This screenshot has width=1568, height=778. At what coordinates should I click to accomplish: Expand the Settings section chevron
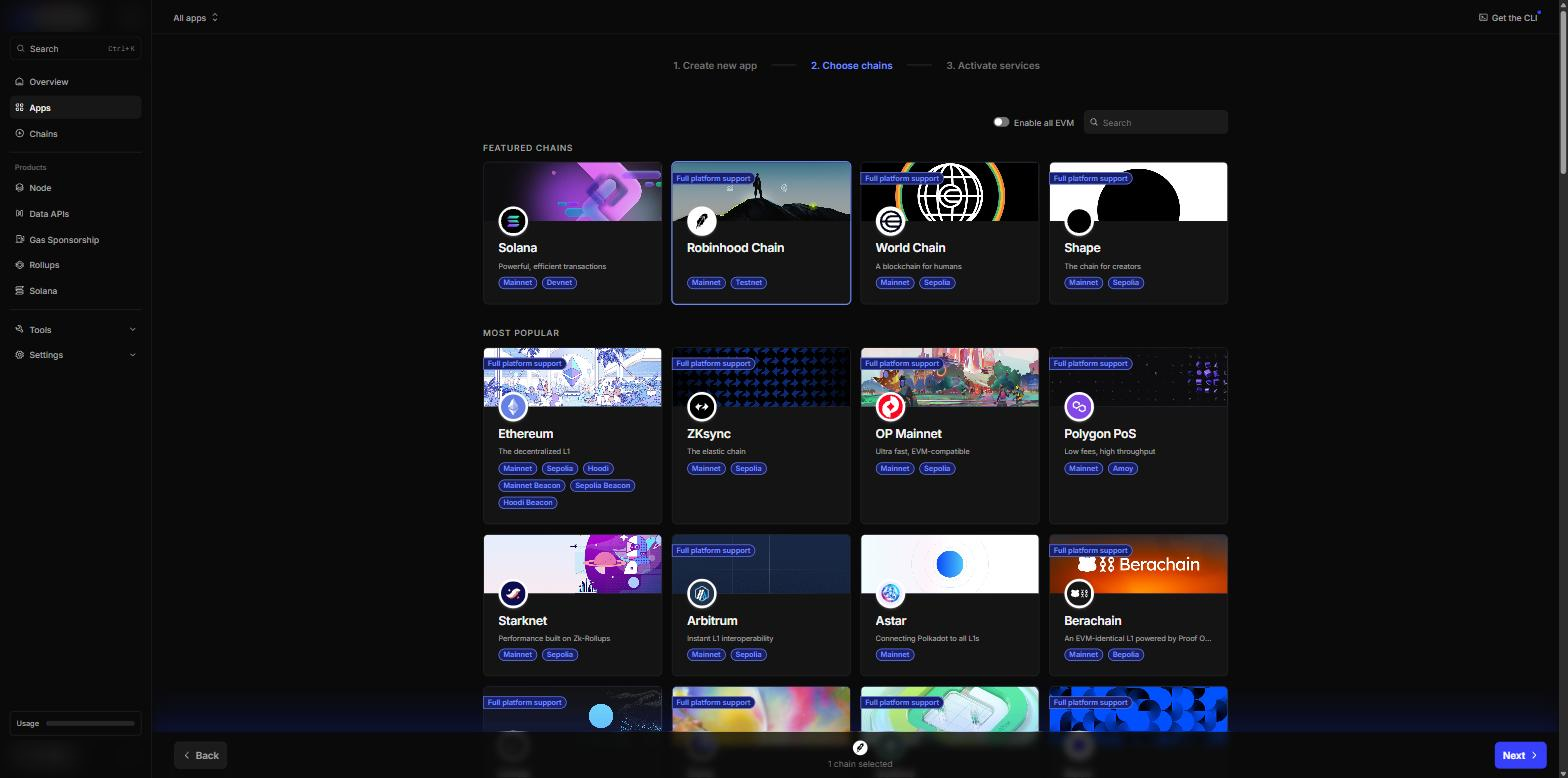(132, 355)
